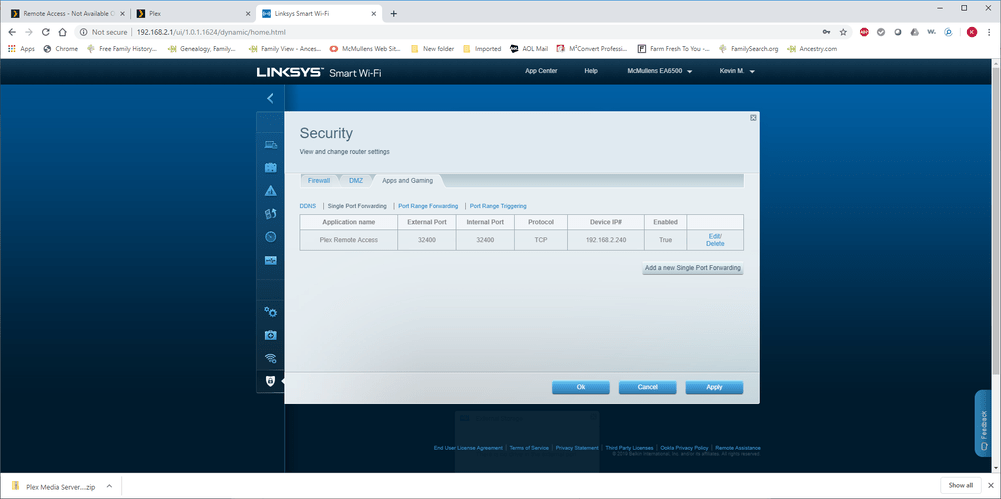Click the Cancel button
Screen dimensions: 1001x499
[647, 387]
